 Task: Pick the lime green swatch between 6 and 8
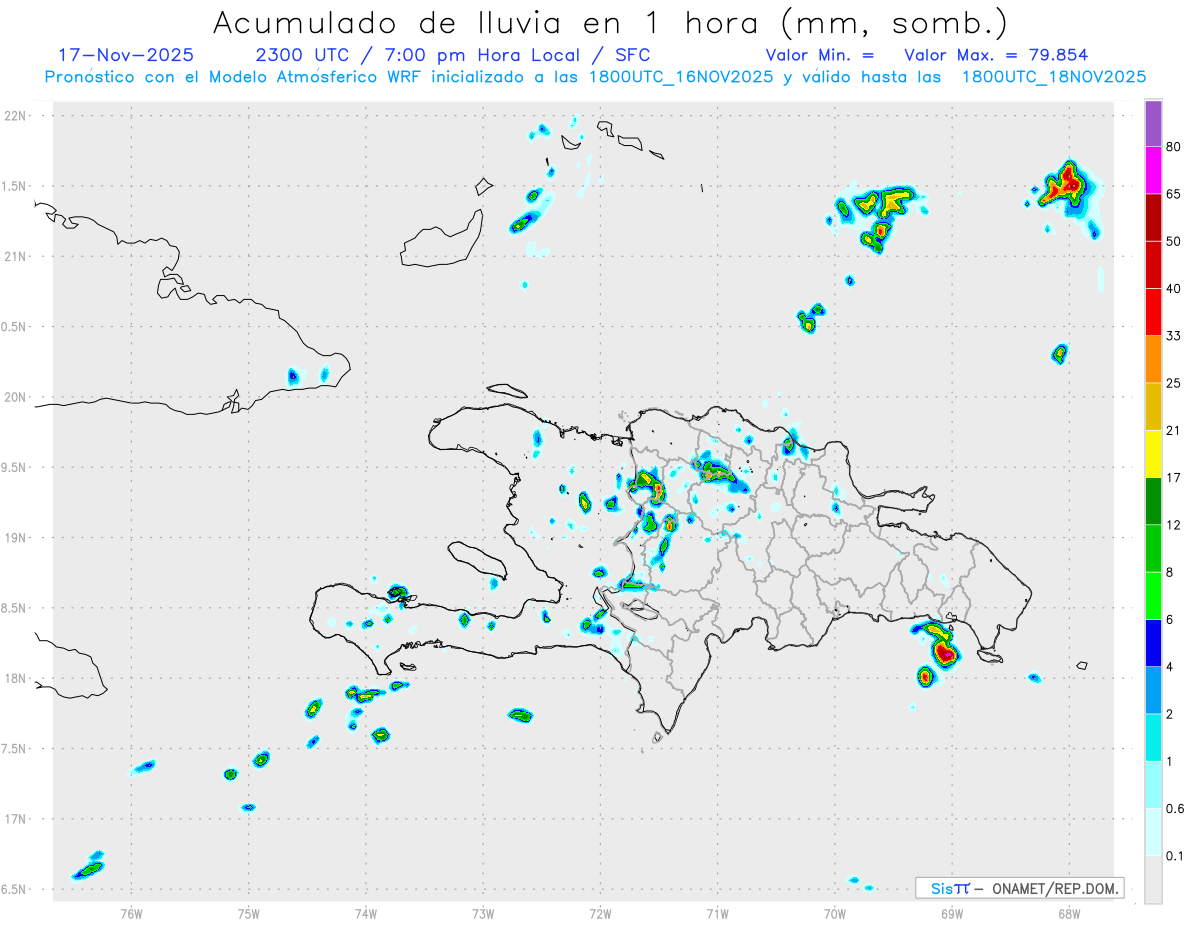[x=1153, y=596]
